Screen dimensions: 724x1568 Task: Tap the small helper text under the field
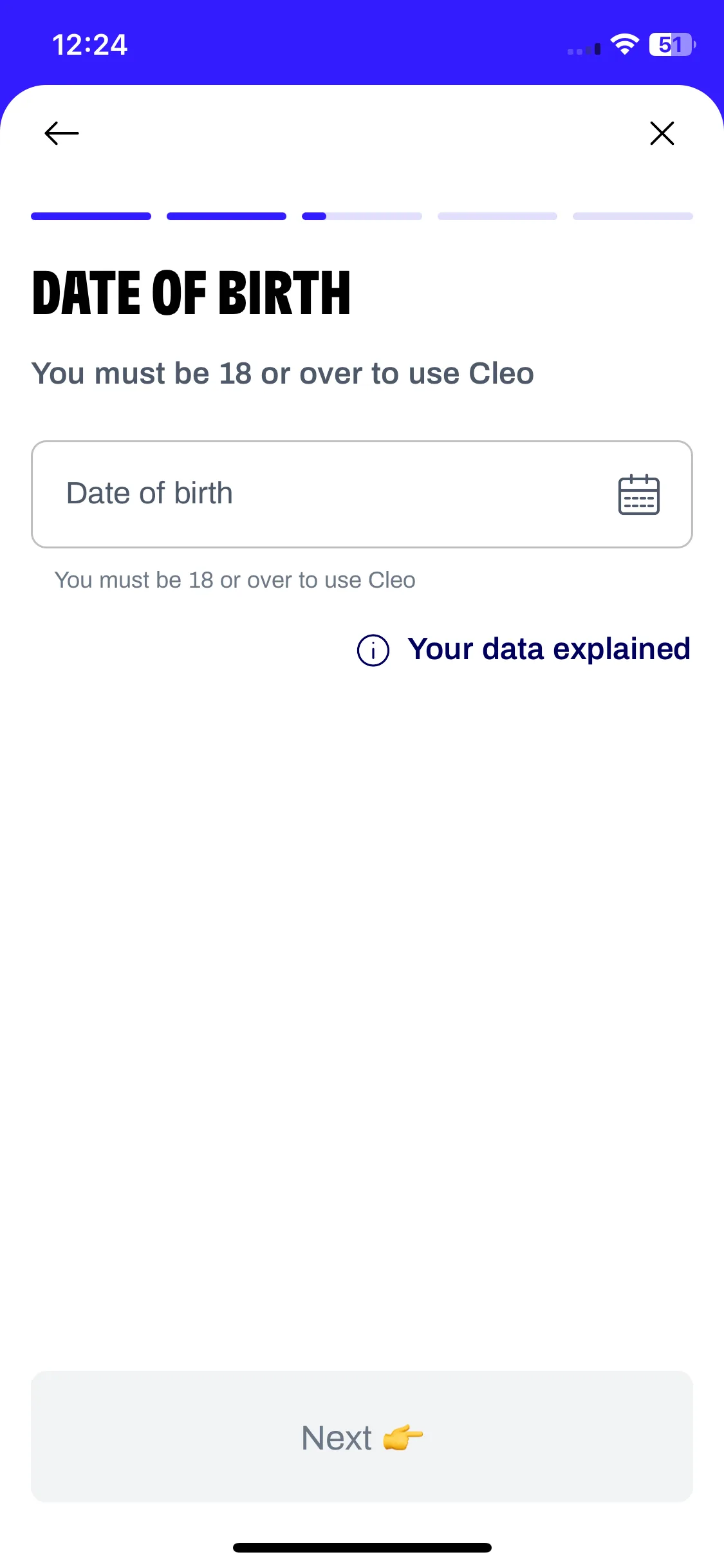click(235, 580)
